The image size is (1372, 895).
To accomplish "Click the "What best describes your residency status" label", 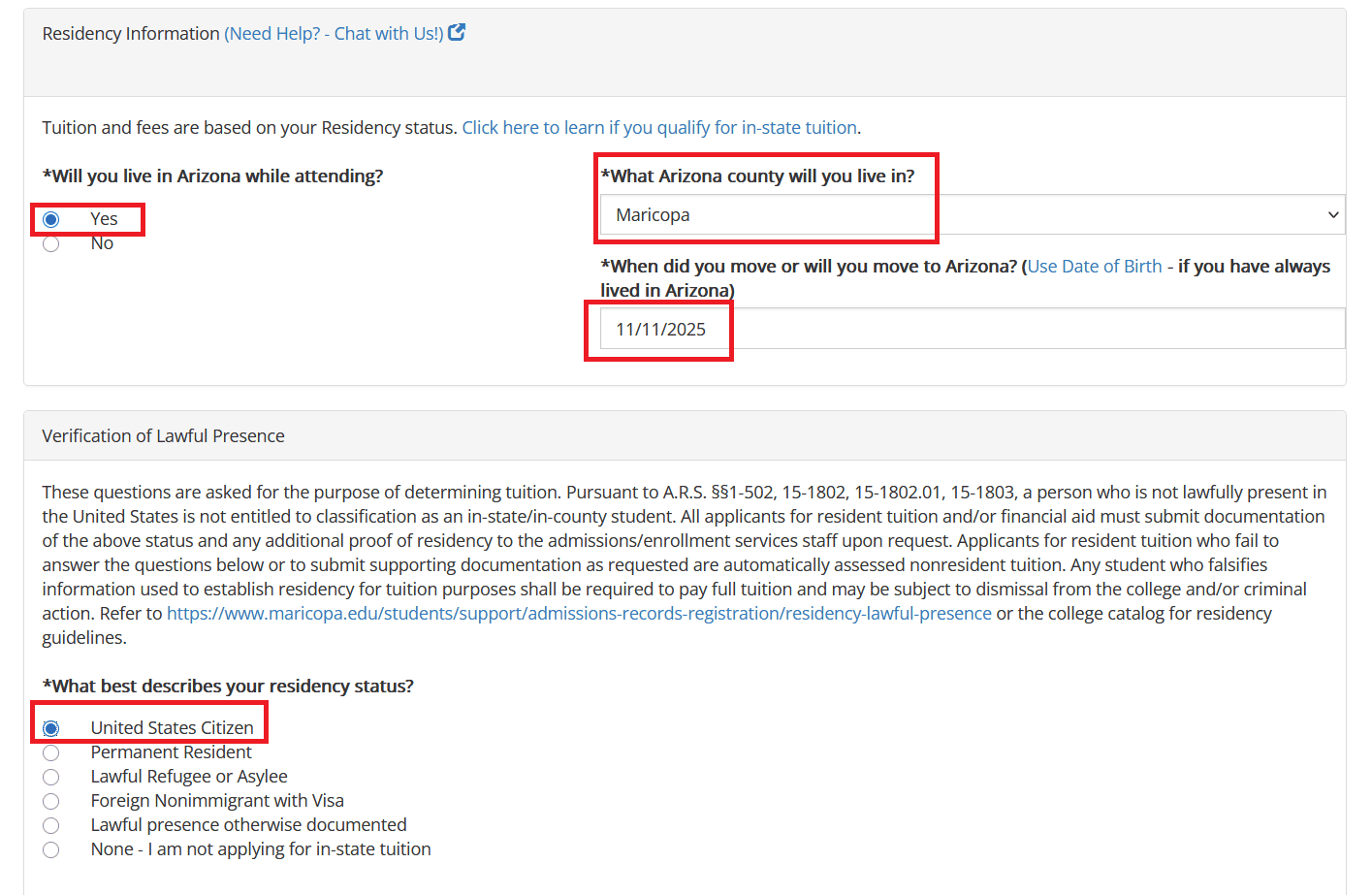I will pos(228,687).
